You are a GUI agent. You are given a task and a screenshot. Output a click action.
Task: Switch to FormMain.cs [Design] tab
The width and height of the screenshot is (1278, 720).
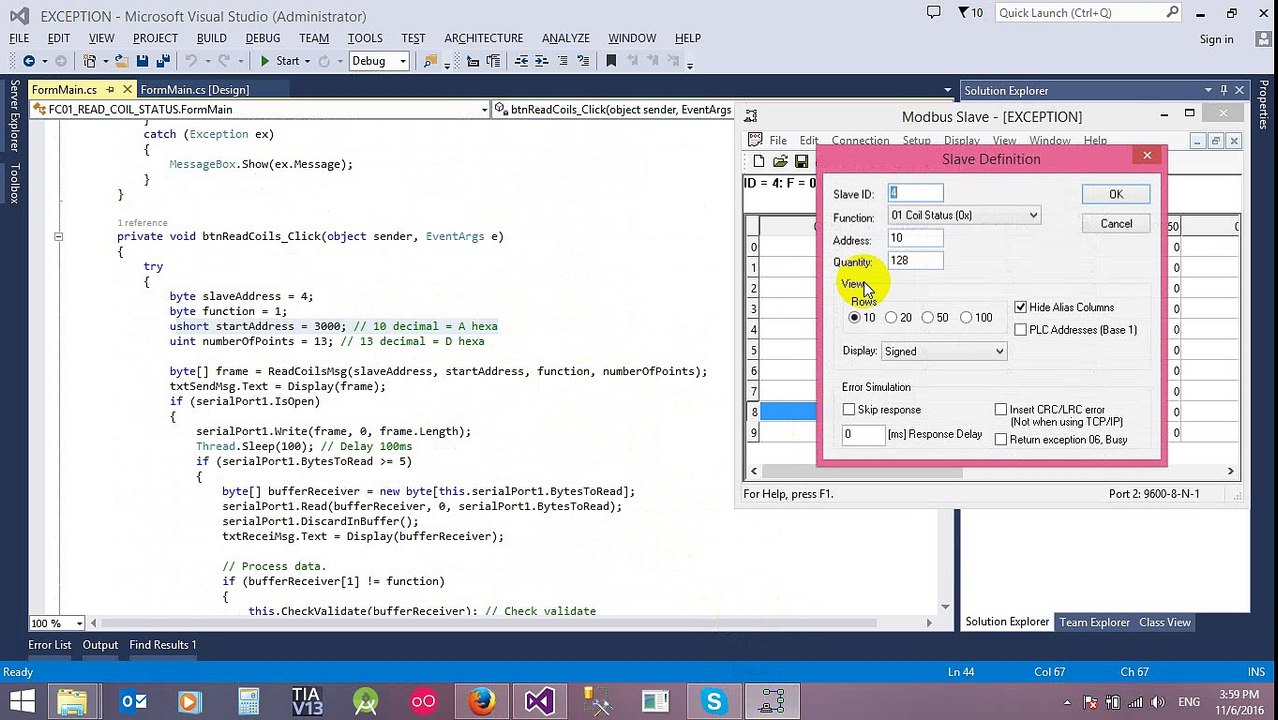[195, 90]
